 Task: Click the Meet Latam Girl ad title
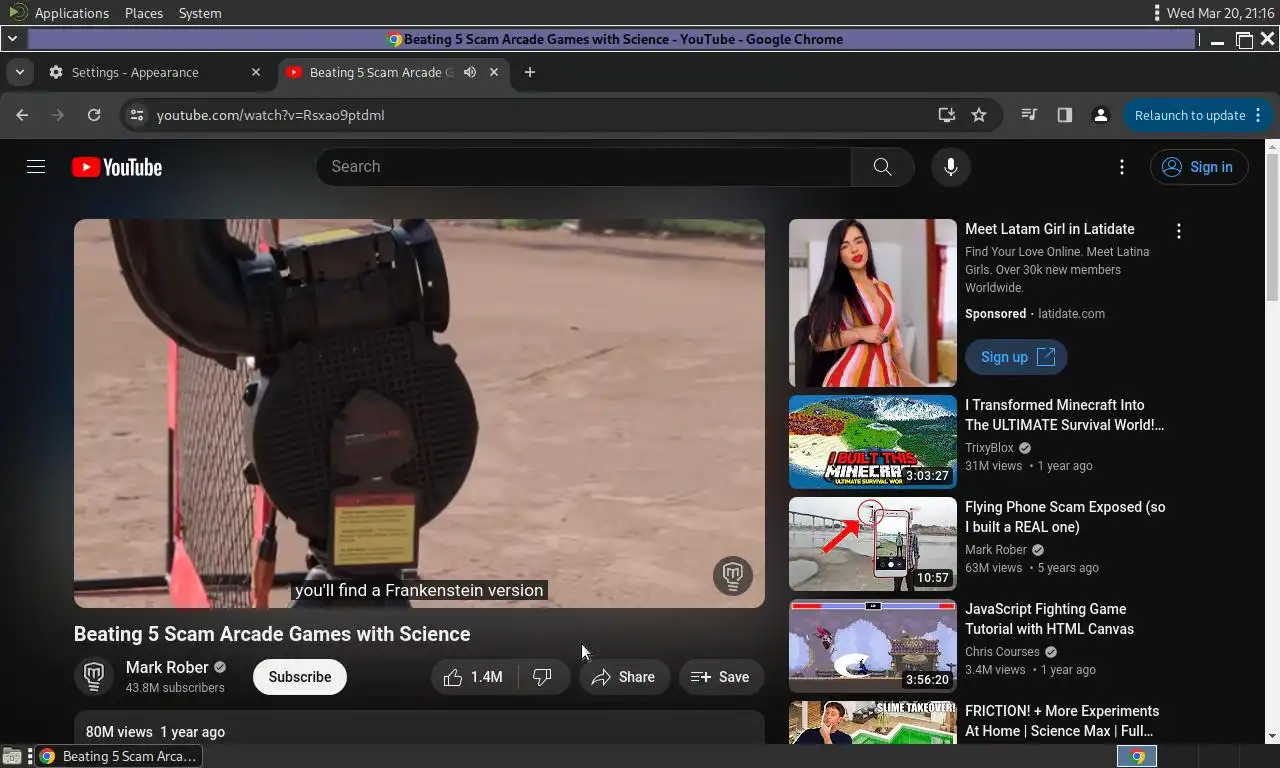tap(1049, 229)
